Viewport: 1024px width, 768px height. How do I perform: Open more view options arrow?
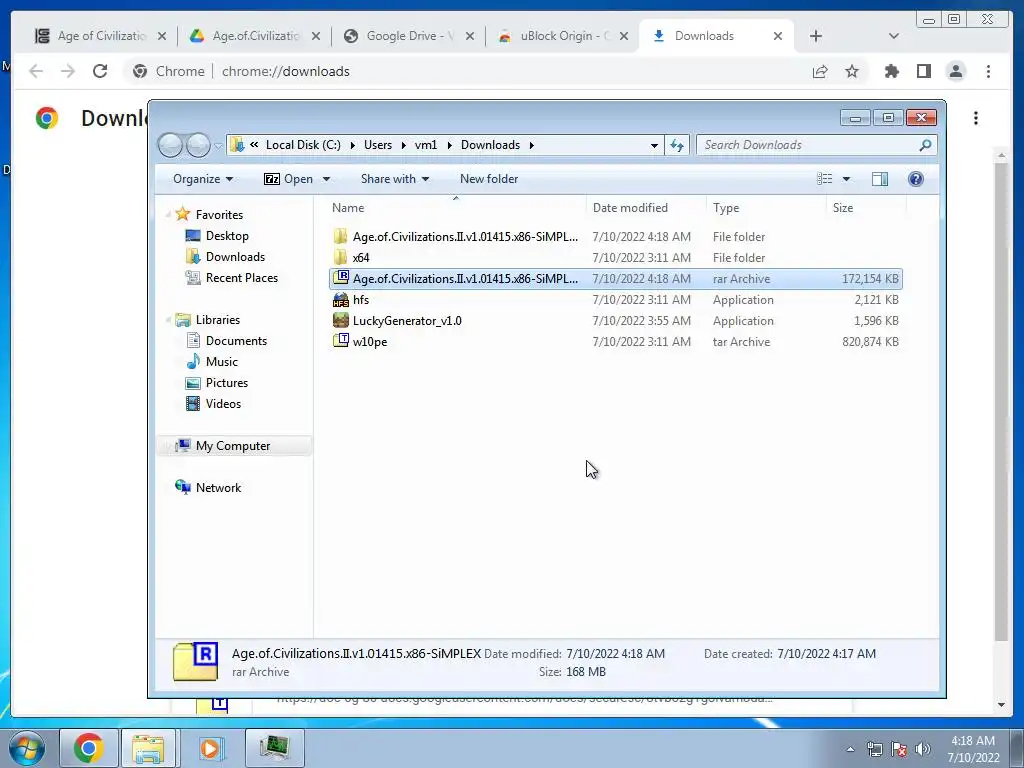click(846, 179)
